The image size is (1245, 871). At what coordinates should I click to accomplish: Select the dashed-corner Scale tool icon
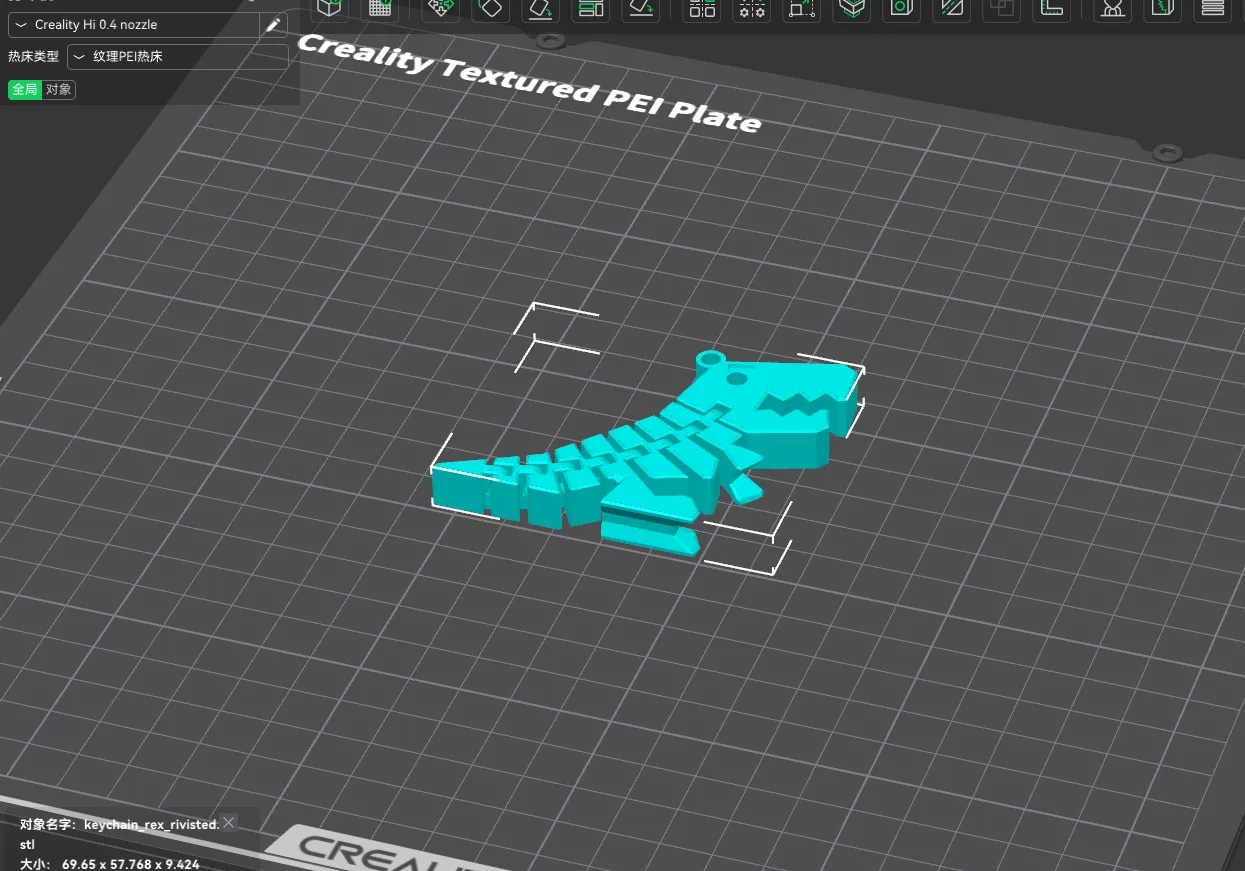[x=801, y=8]
